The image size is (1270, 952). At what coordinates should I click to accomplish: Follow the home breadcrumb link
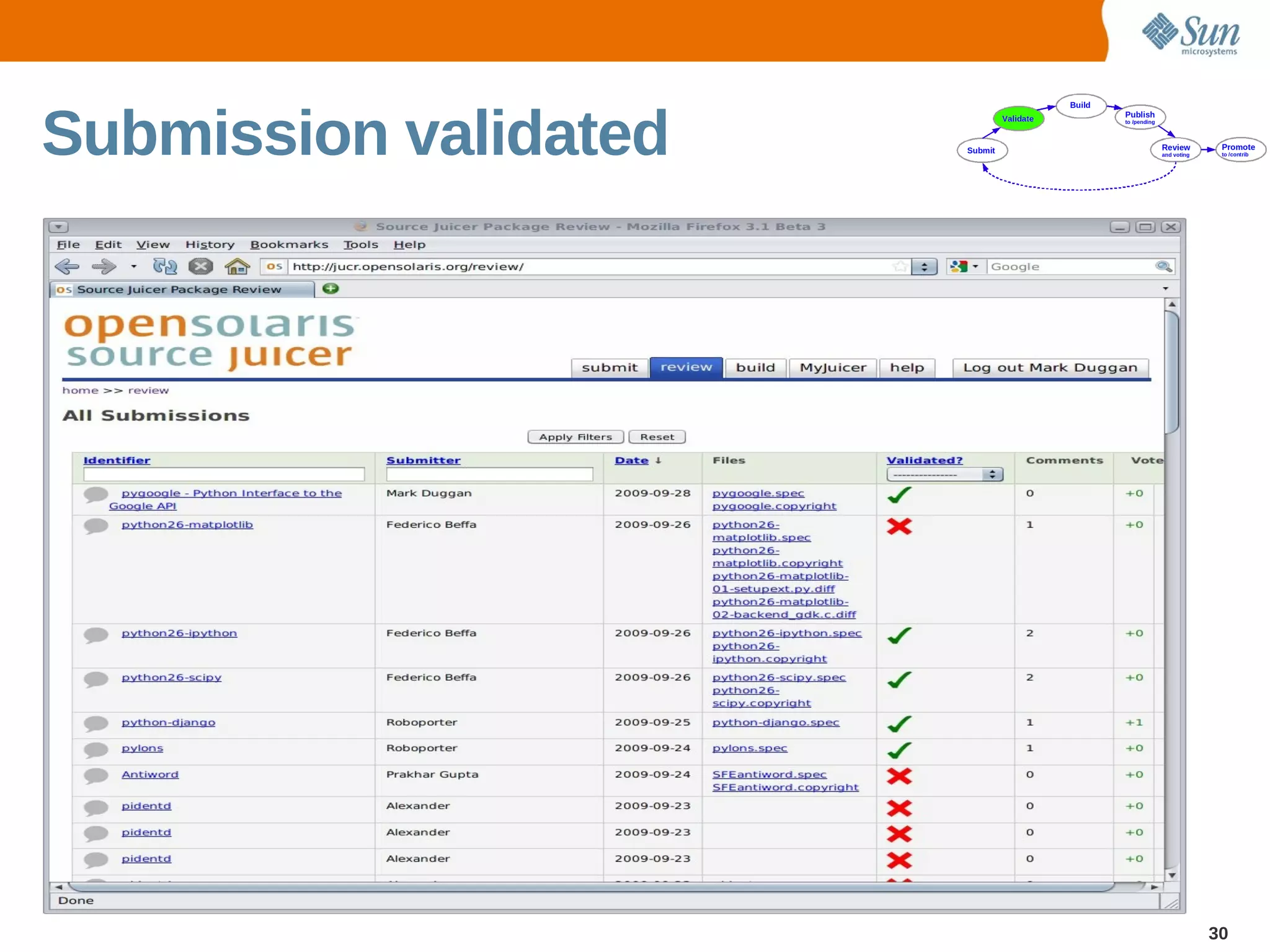80,390
